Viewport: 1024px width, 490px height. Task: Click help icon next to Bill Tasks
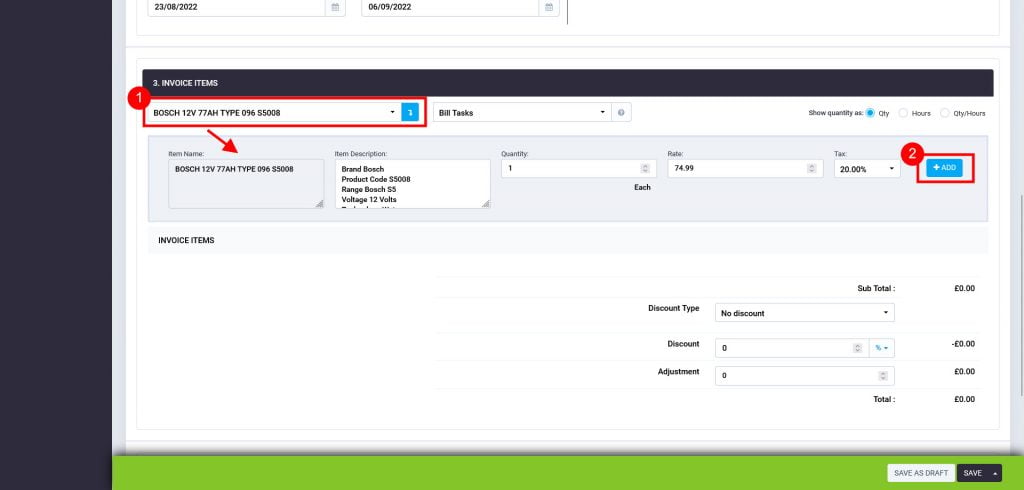click(x=621, y=112)
